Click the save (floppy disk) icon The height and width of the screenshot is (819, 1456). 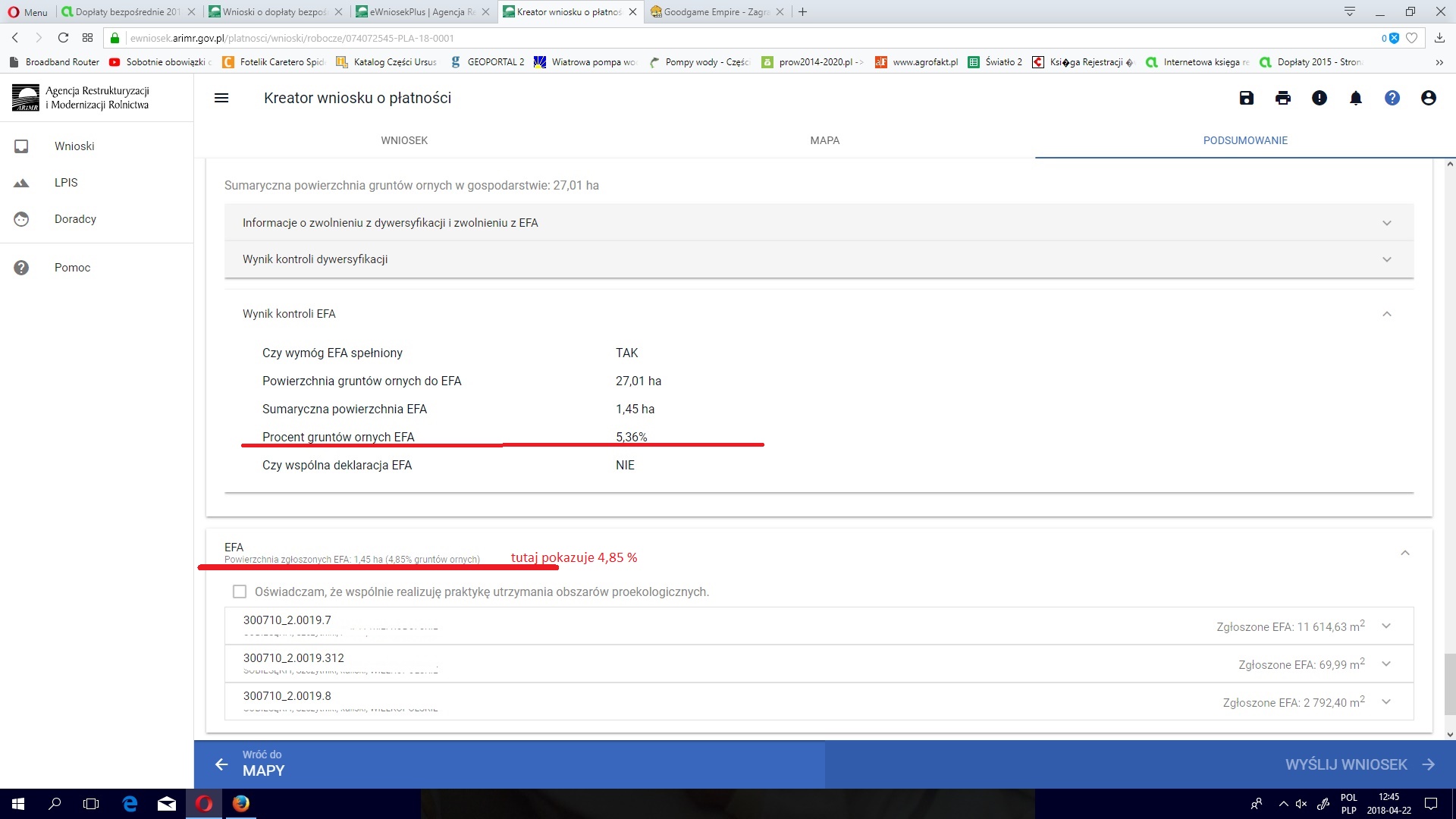coord(1247,98)
